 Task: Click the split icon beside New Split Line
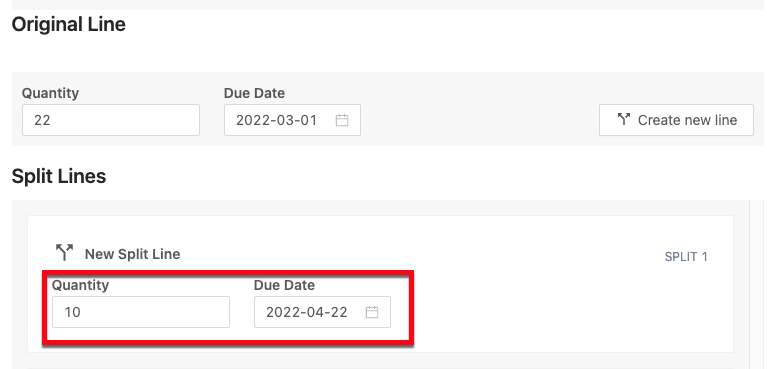tap(64, 253)
